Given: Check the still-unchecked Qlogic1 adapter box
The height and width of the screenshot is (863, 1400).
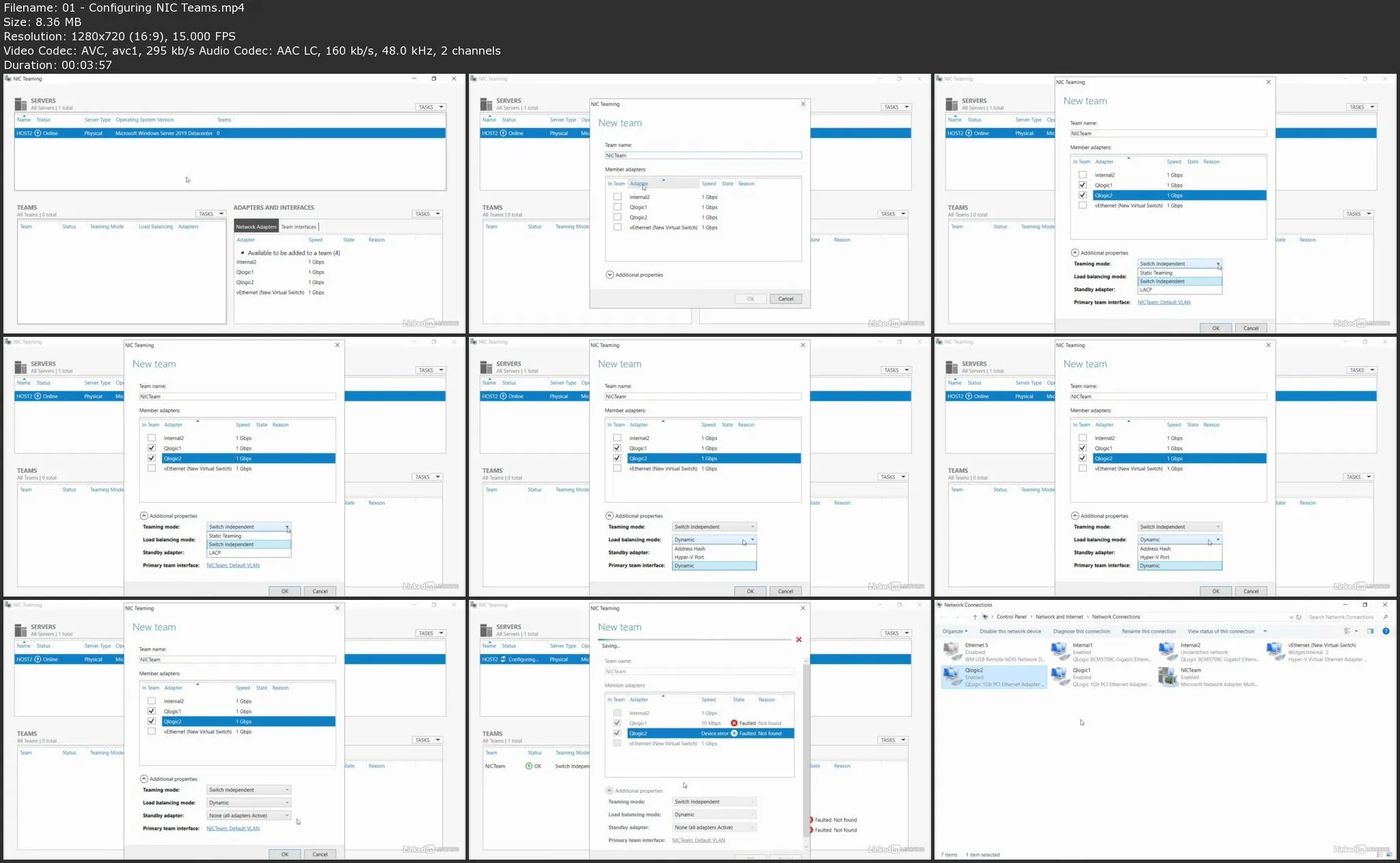Looking at the screenshot, I should pyautogui.click(x=617, y=207).
